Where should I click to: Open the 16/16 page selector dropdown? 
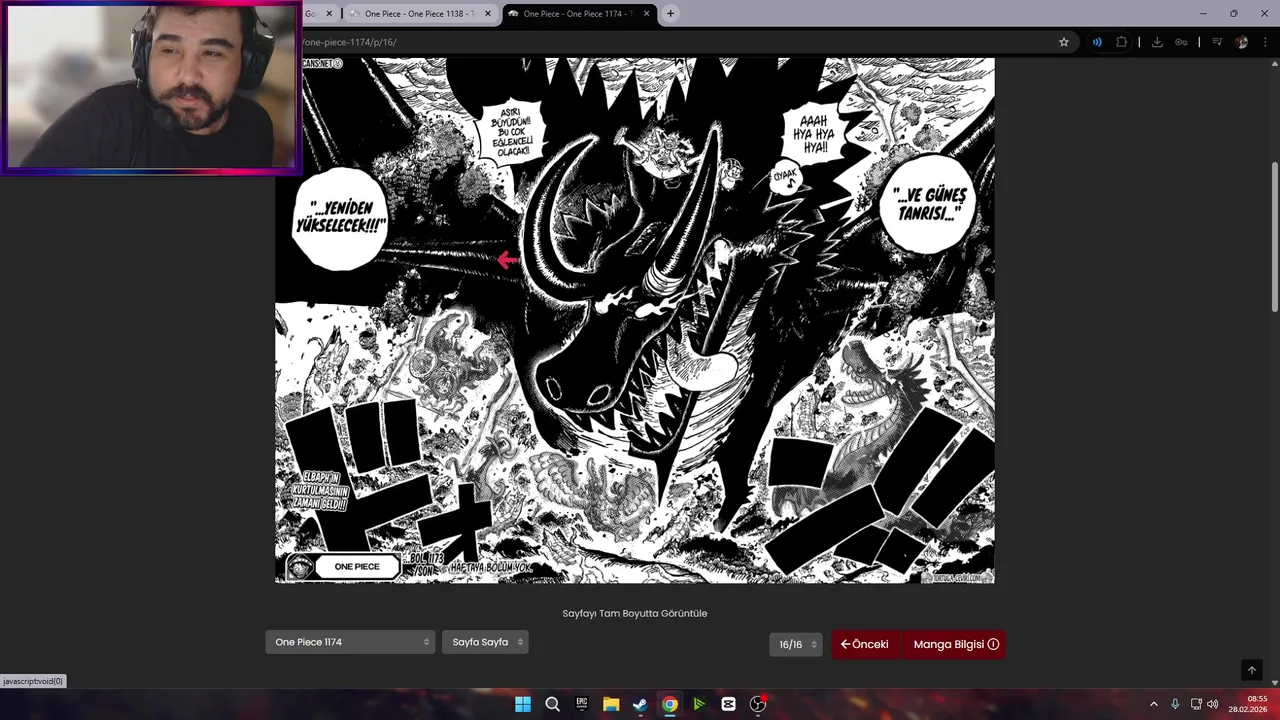(796, 644)
